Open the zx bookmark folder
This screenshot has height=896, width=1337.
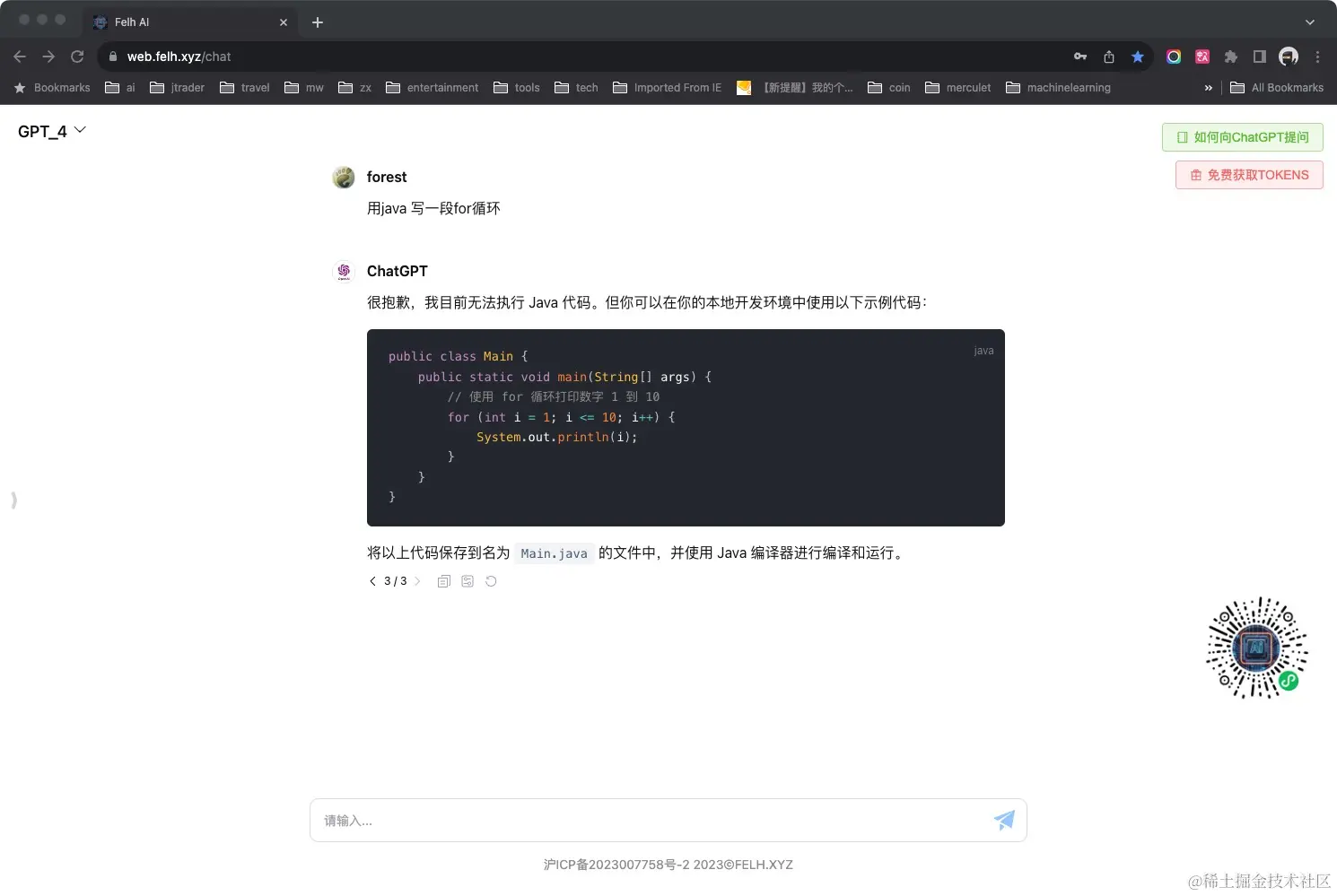tap(355, 88)
